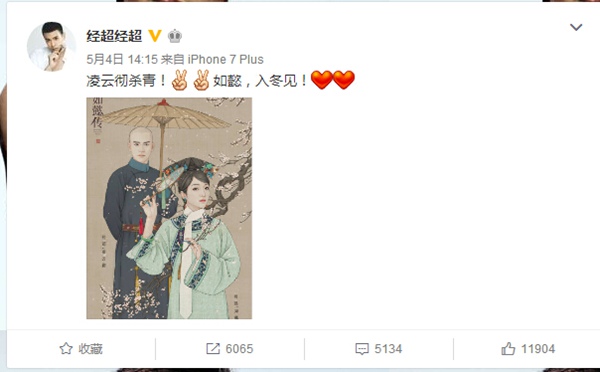Viewport: 600px width, 372px height.
Task: Click the text 如懿，入冬见
Action: point(255,81)
